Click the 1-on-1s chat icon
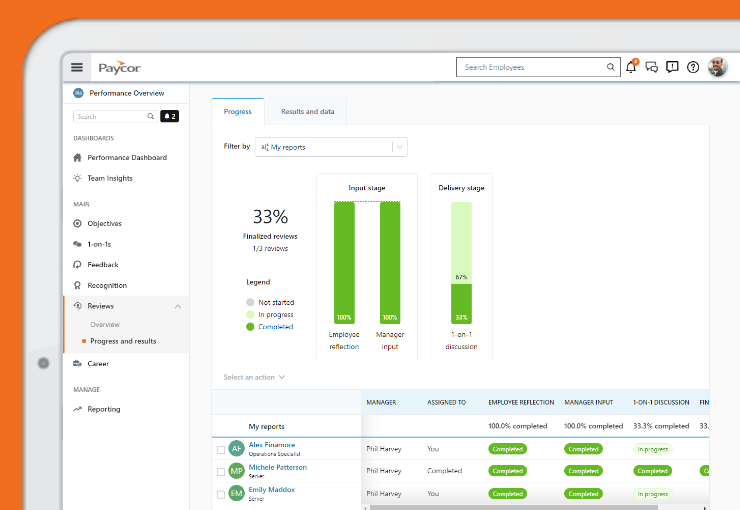 point(77,244)
